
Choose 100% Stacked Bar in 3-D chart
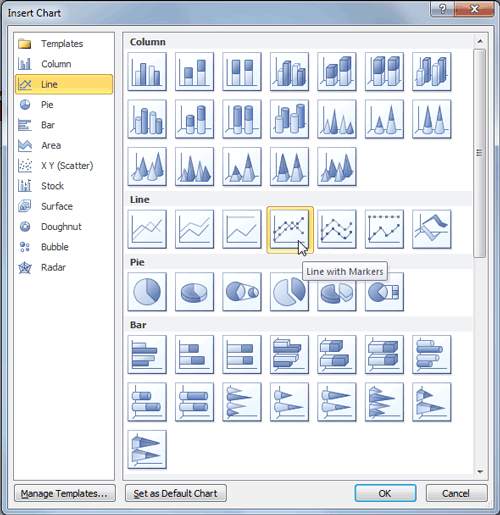pyautogui.click(x=384, y=355)
